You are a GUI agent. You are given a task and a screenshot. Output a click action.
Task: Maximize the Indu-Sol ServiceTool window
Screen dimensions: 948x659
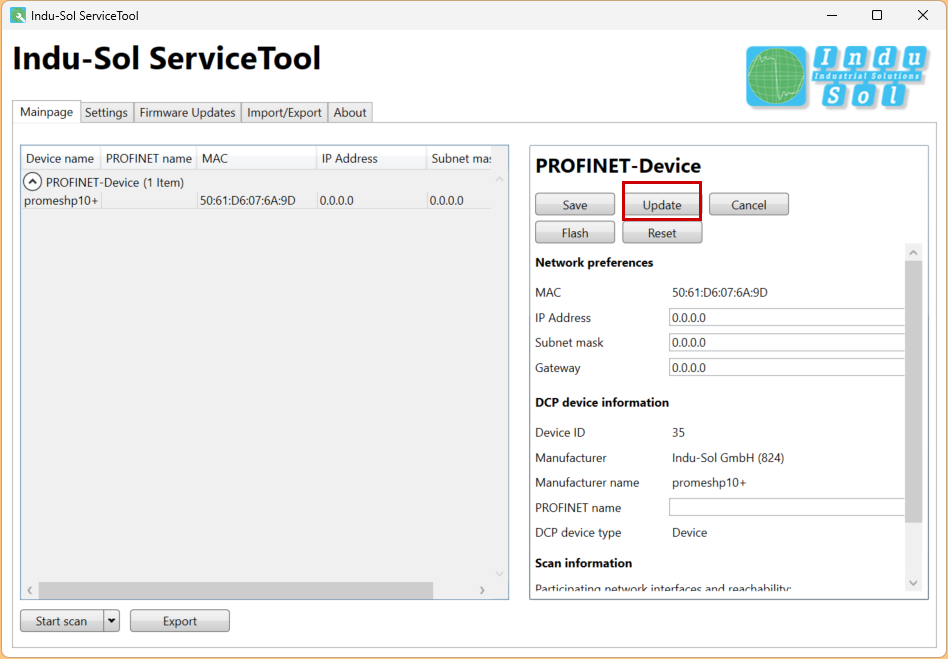coord(877,15)
